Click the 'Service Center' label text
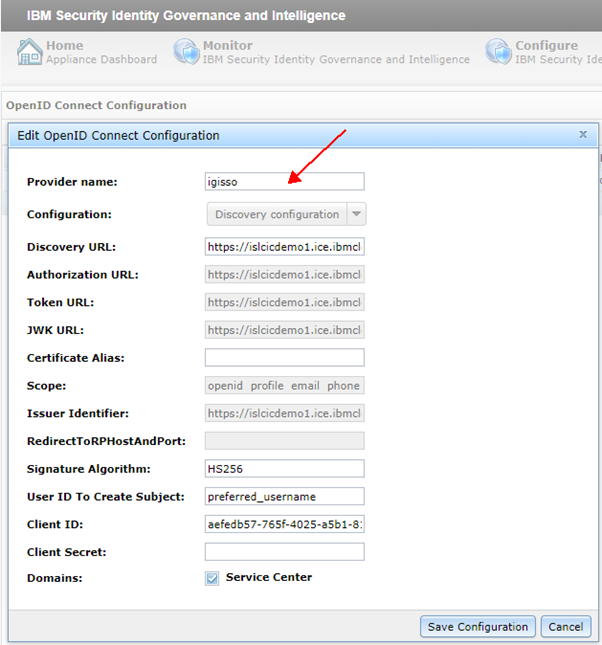 pyautogui.click(x=269, y=577)
